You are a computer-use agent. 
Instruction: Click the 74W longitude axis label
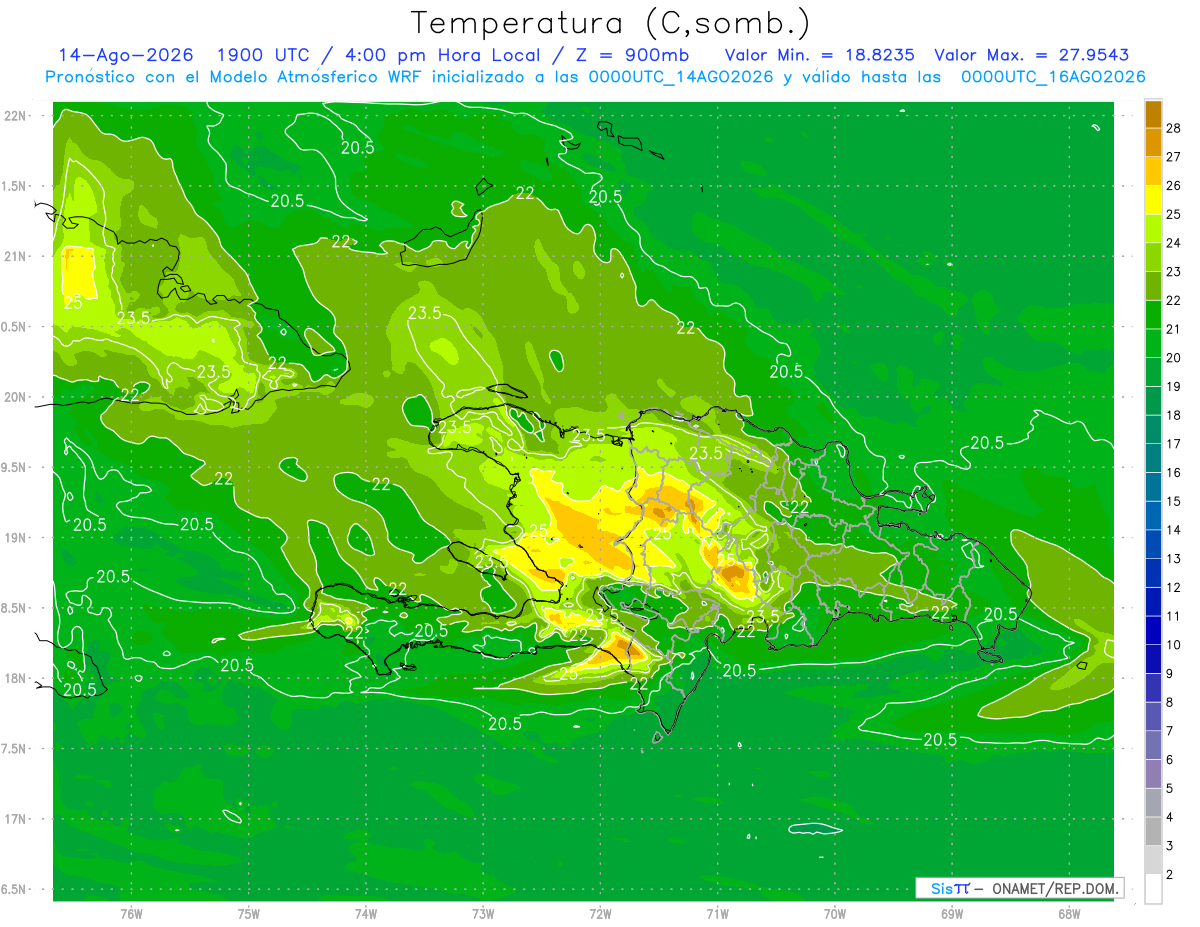tap(366, 913)
